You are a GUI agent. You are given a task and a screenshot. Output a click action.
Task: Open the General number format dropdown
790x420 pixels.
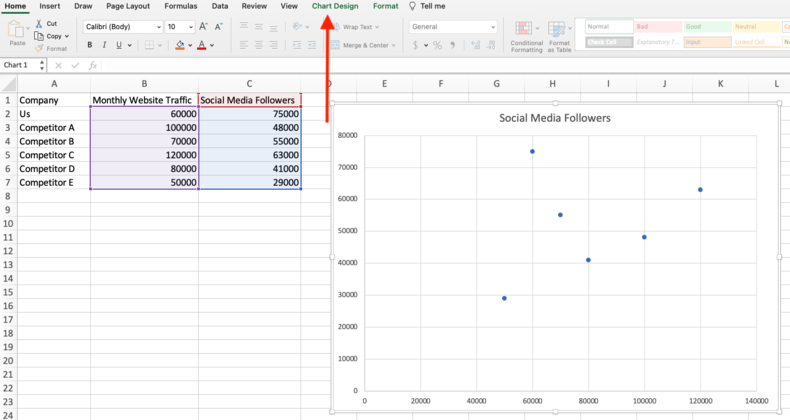pos(492,27)
